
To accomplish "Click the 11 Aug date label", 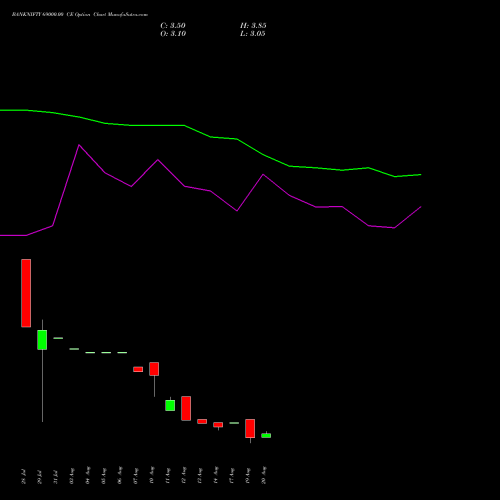I will [x=168, y=476].
